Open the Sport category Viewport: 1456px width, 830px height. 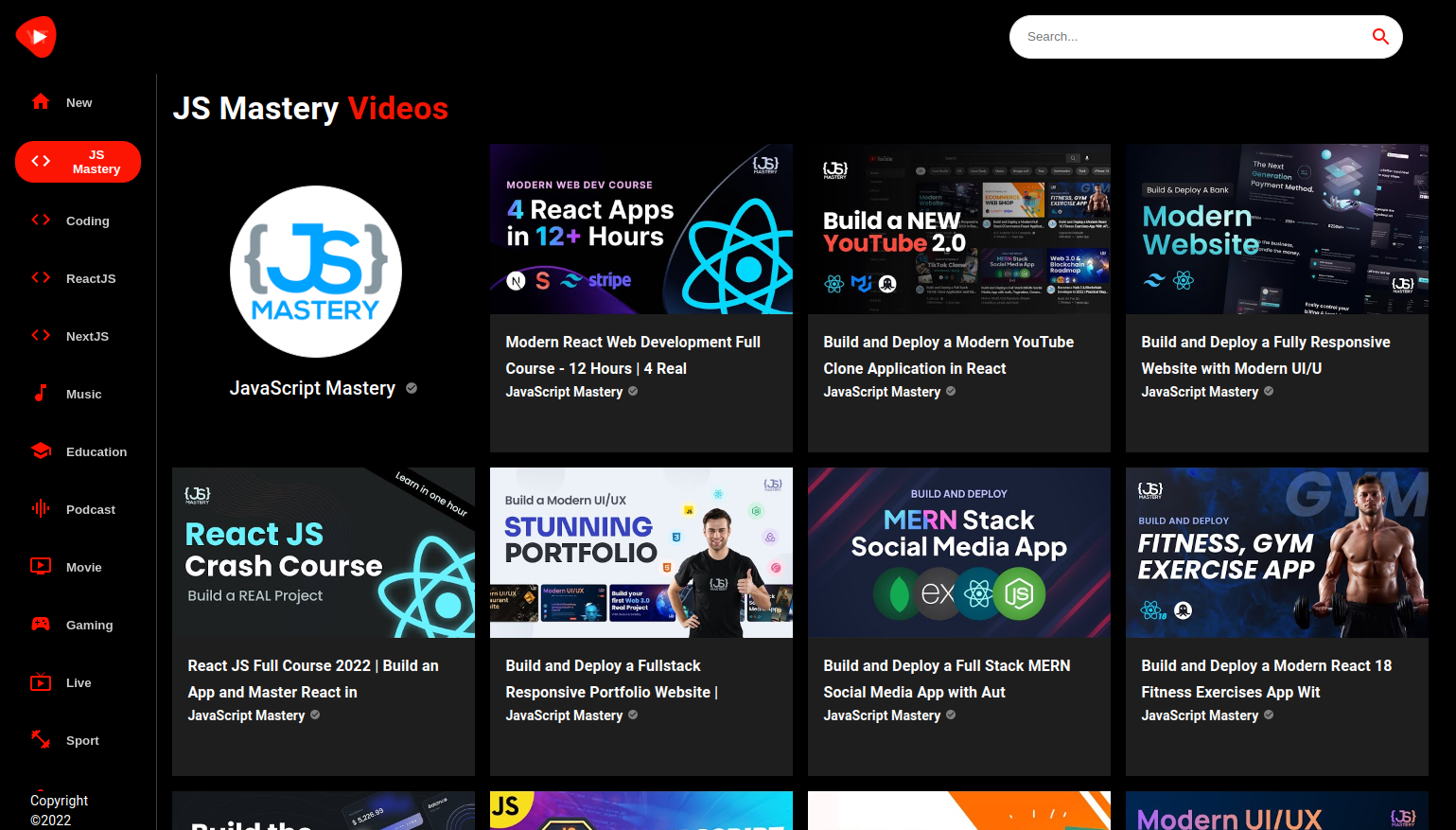pyautogui.click(x=78, y=740)
